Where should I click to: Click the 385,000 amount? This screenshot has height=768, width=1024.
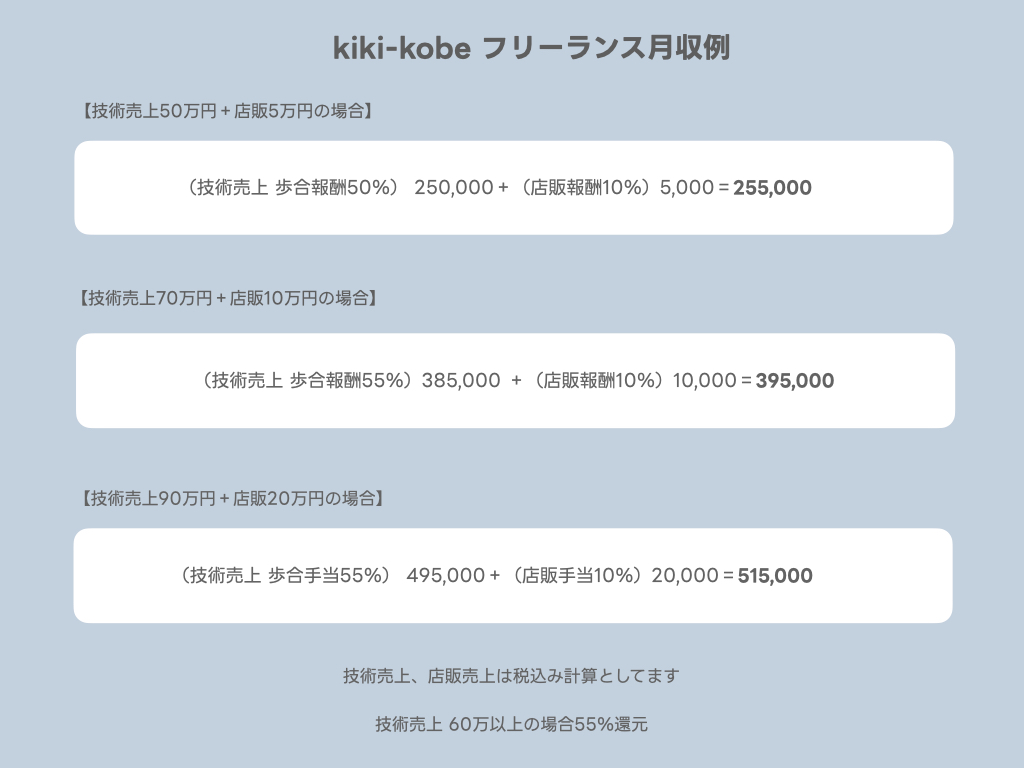(x=461, y=381)
